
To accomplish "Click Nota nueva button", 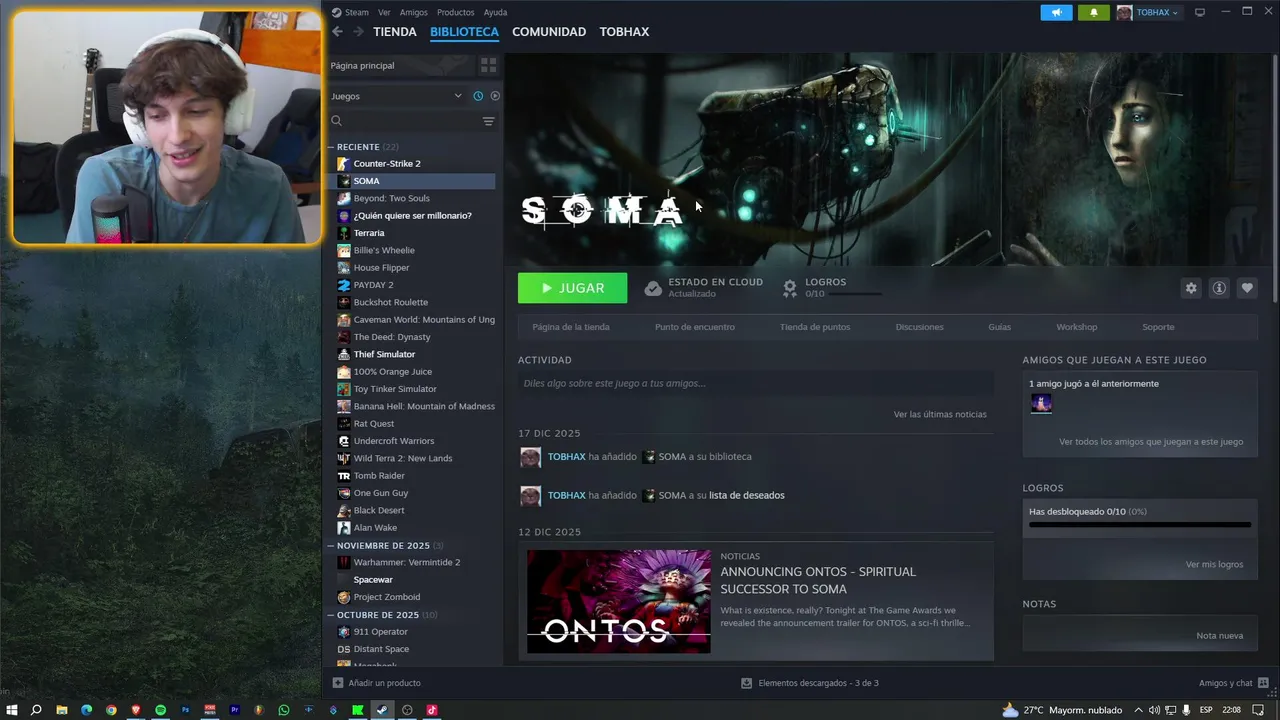I will (1220, 636).
